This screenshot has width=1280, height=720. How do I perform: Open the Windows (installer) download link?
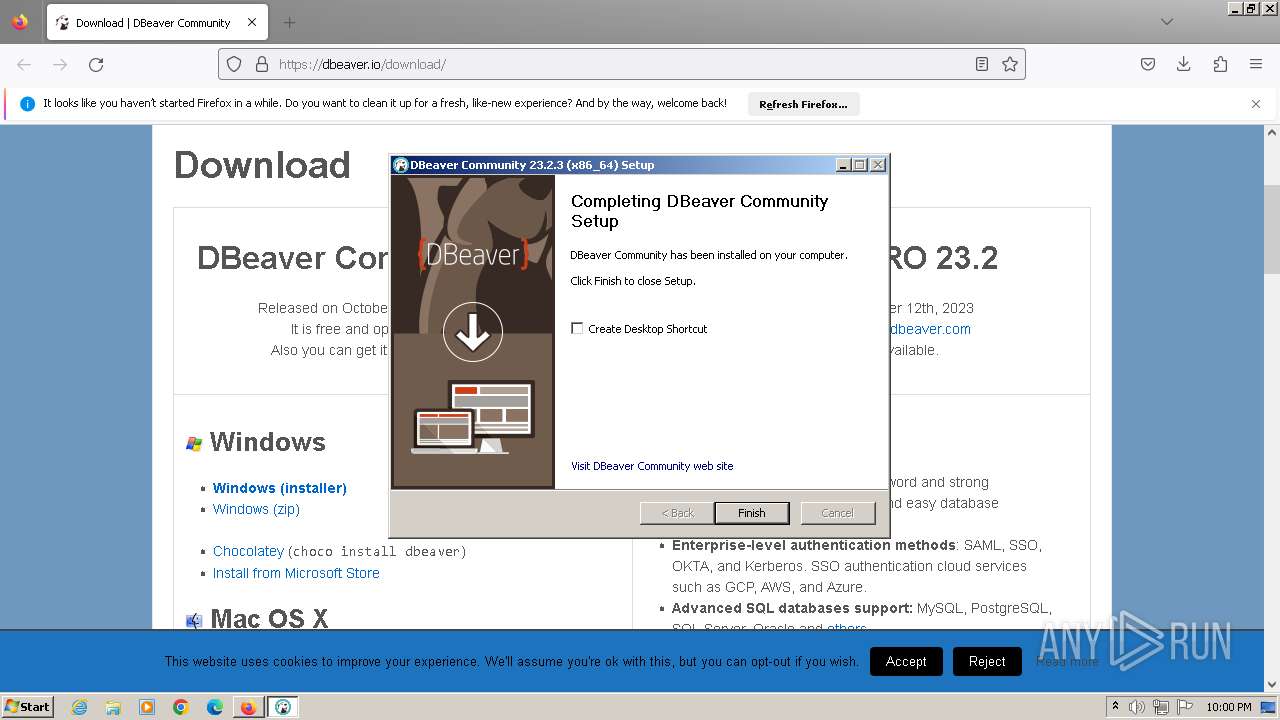(x=280, y=488)
